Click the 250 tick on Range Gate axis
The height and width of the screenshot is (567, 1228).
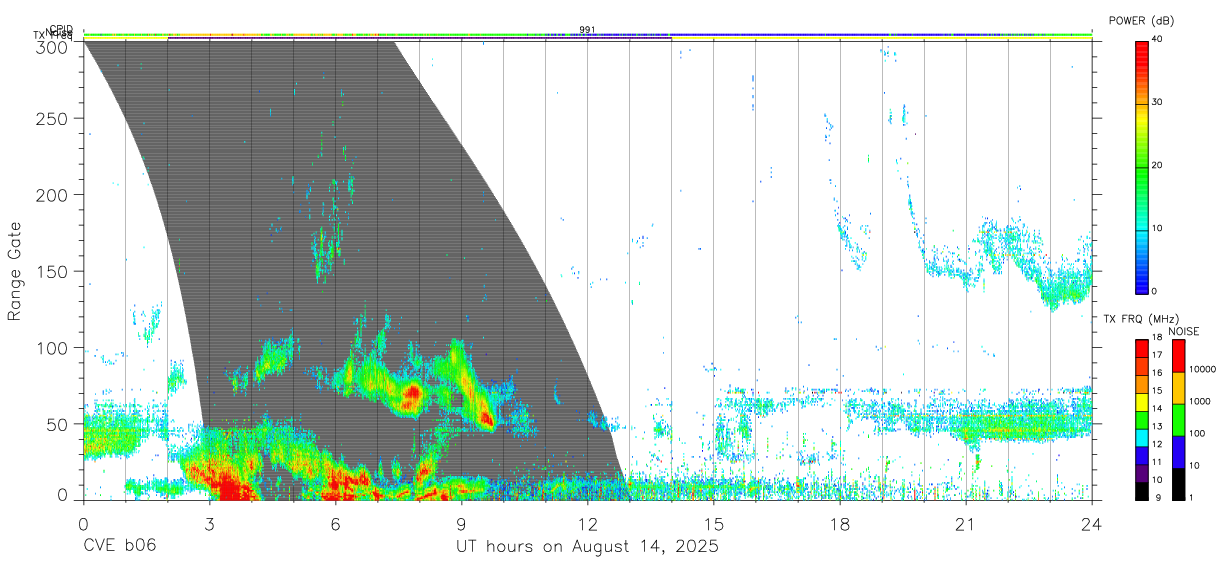[x=53, y=118]
